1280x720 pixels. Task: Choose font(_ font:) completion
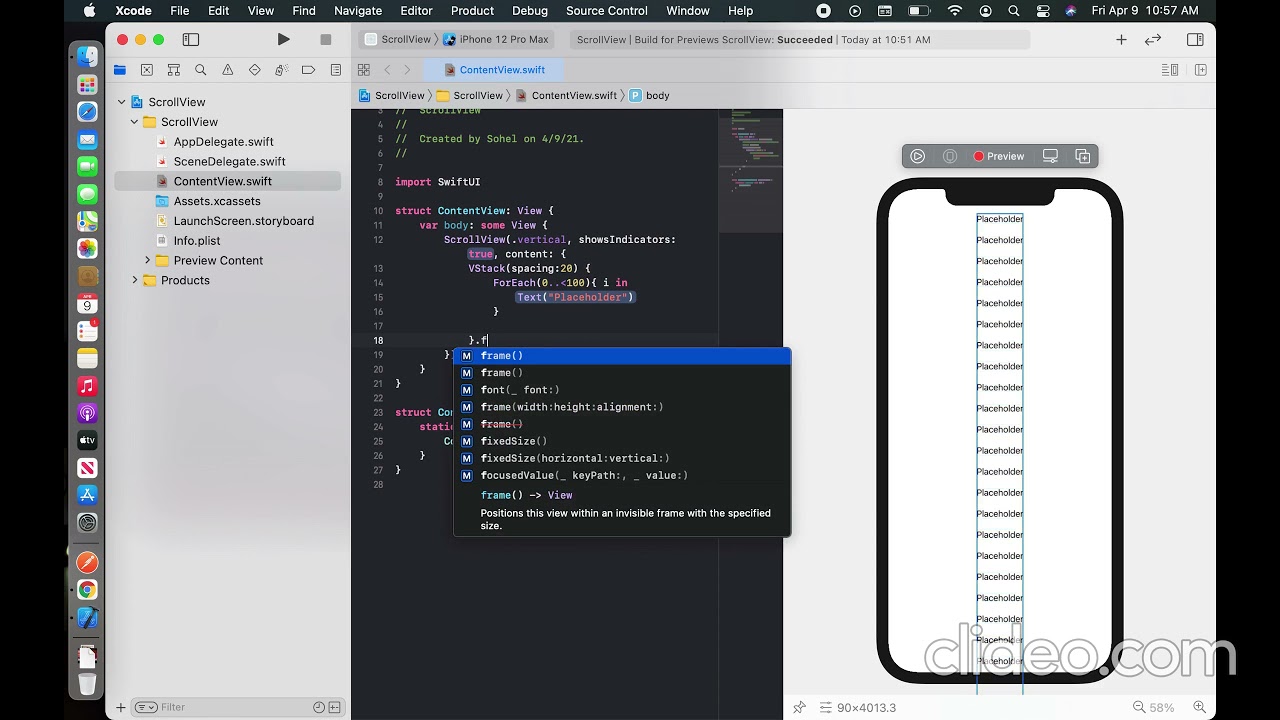tap(622, 390)
